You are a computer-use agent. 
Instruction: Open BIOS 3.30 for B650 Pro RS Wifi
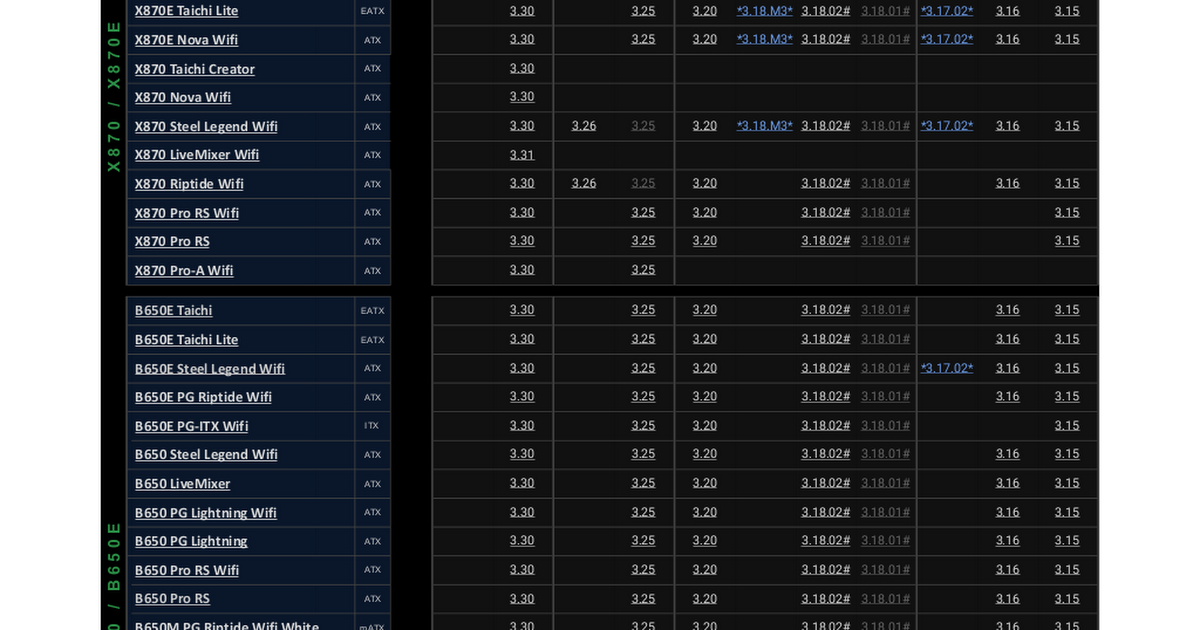[x=522, y=569]
